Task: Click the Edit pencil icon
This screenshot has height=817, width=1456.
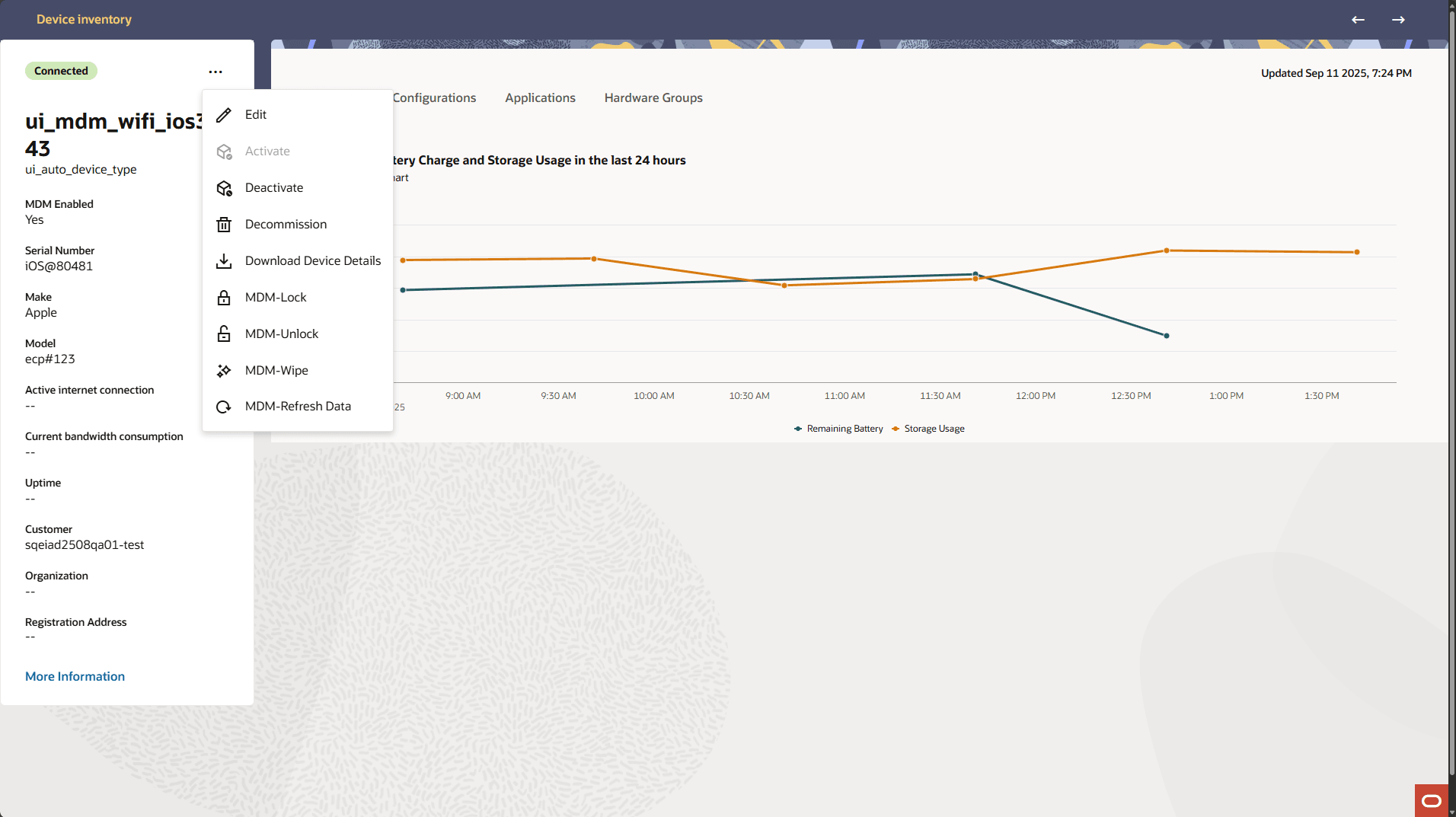Action: 223,114
